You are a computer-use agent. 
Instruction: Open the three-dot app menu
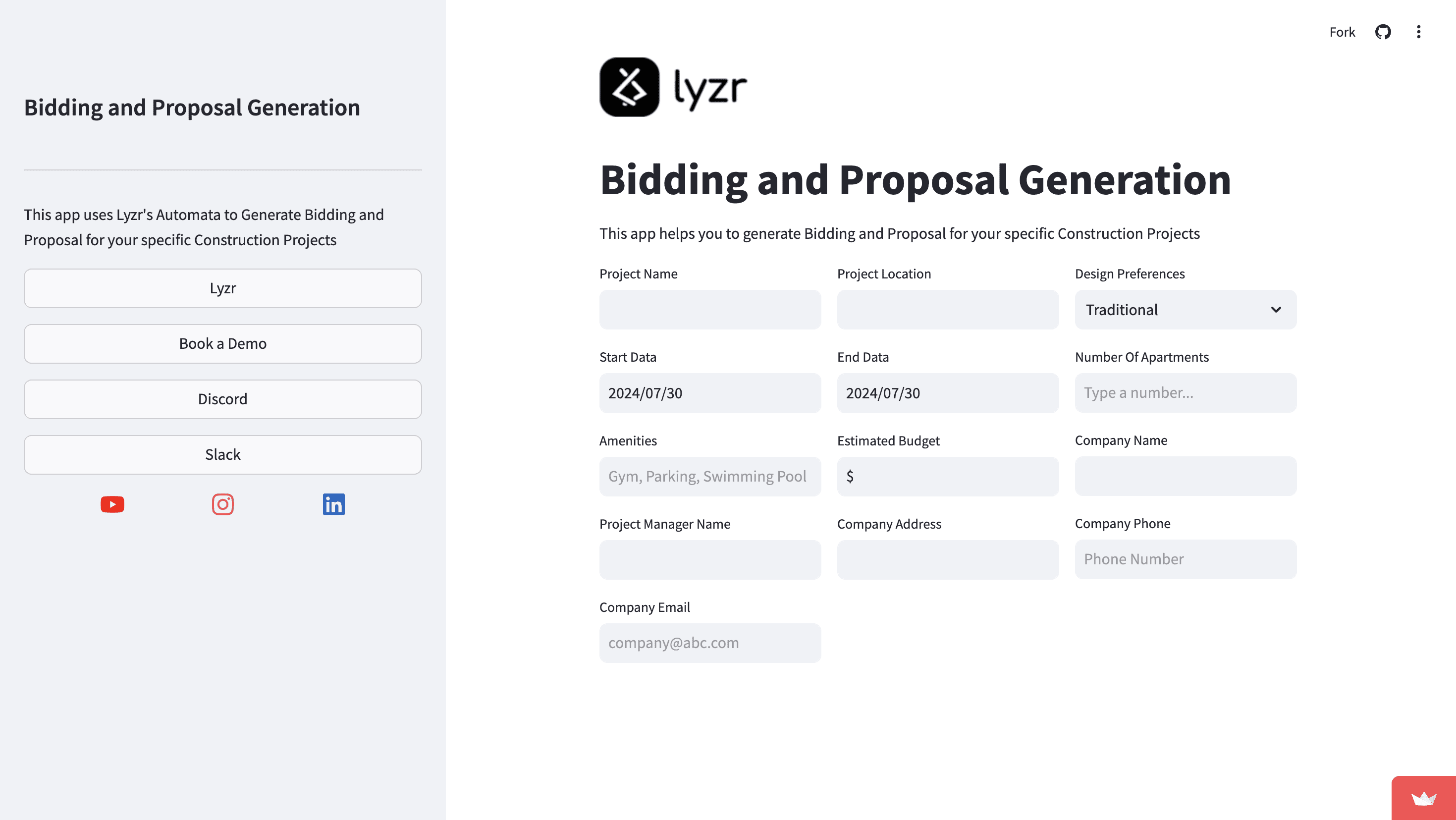(x=1418, y=32)
